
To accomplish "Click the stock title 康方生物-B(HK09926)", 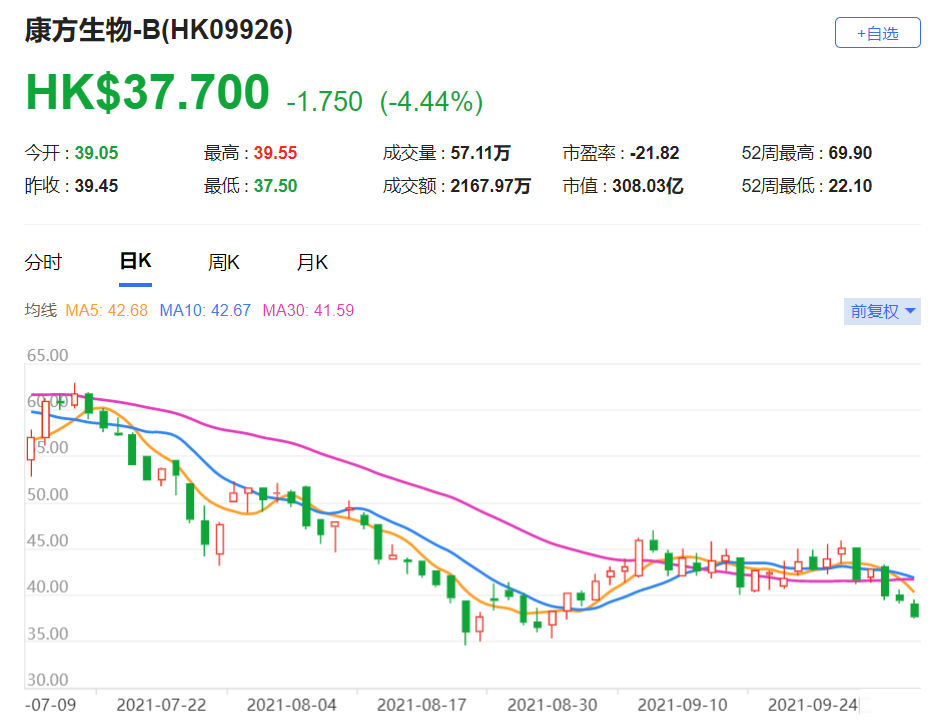I will [x=159, y=30].
